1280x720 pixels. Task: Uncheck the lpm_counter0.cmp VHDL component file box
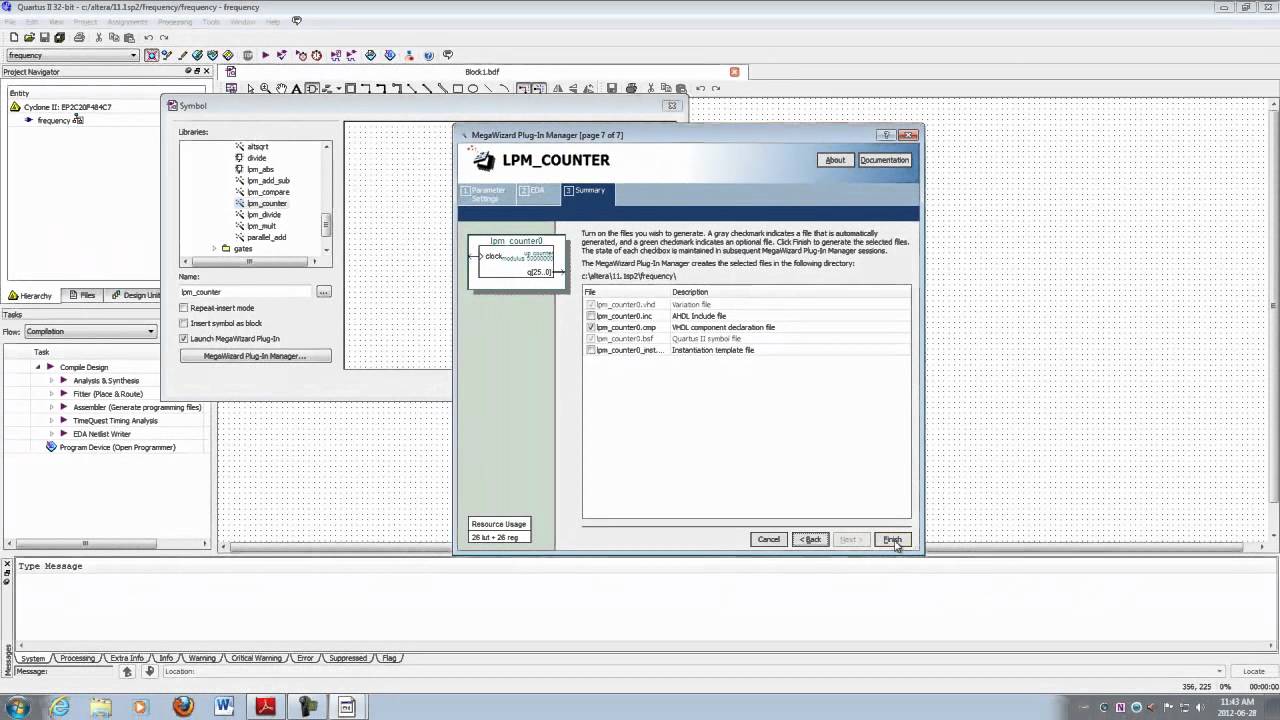[x=591, y=327]
